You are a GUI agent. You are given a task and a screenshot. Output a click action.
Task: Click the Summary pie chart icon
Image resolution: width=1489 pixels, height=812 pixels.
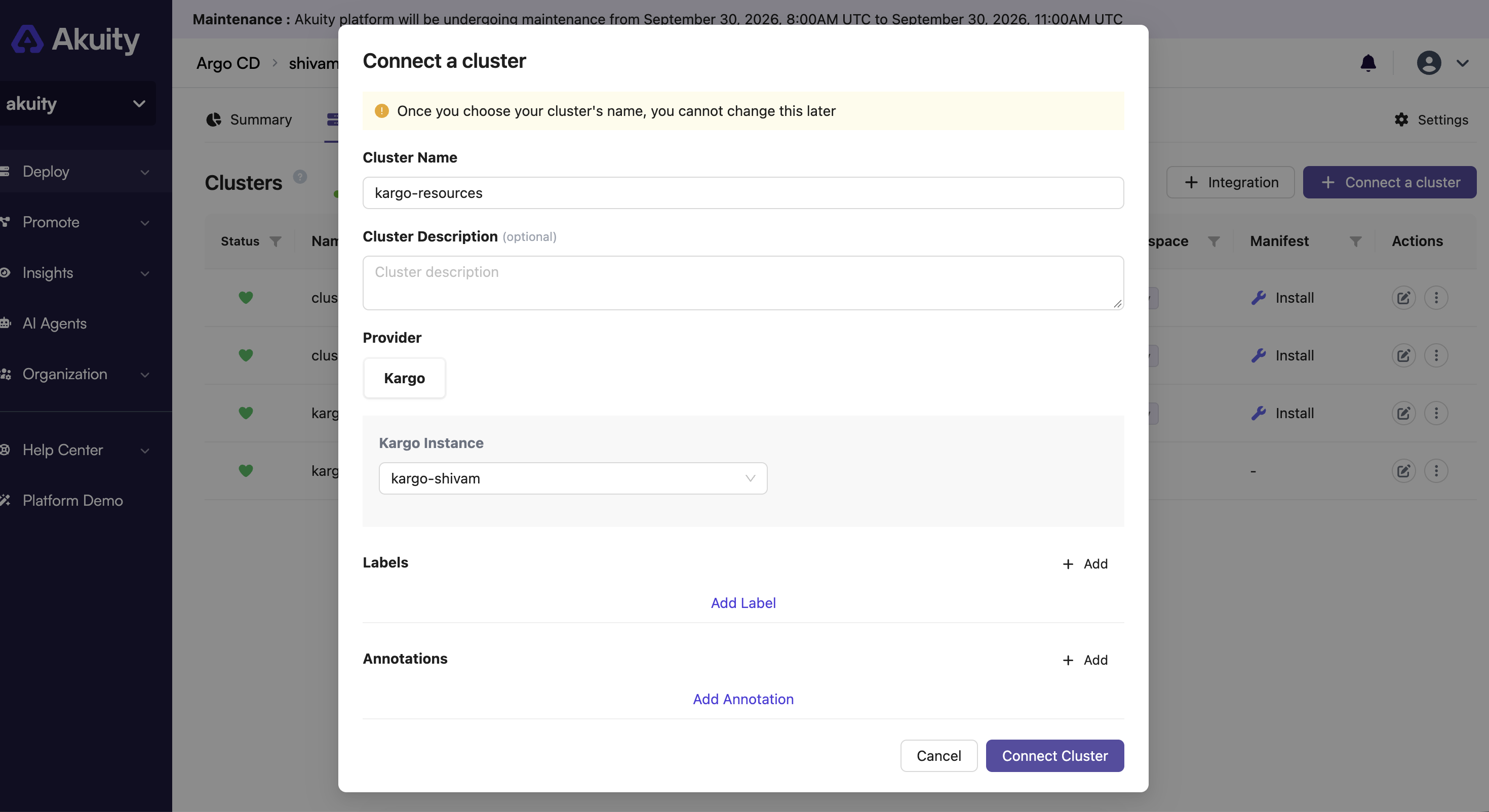(x=214, y=119)
